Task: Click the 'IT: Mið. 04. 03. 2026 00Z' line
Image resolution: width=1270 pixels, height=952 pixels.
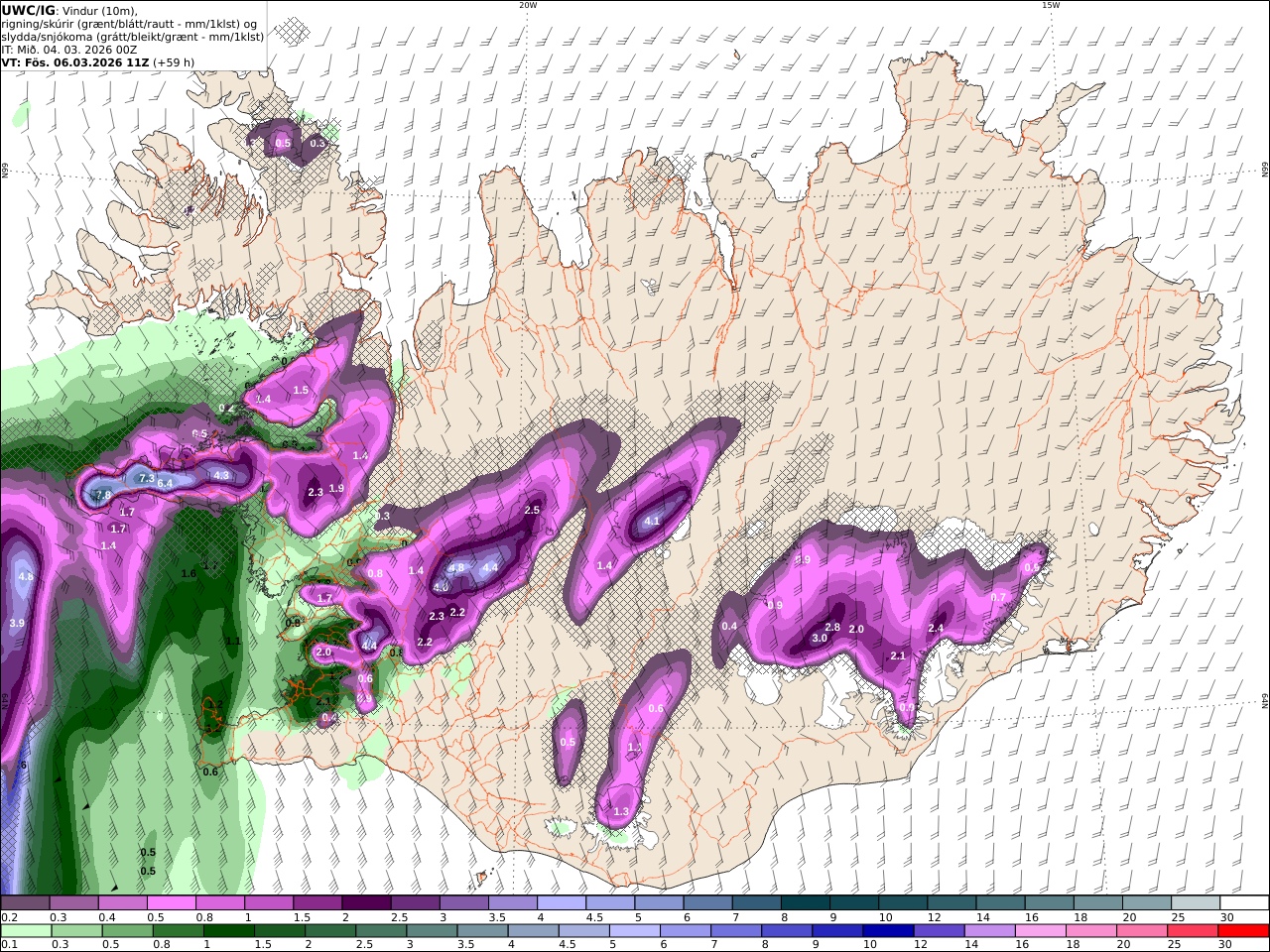Action: [69, 49]
